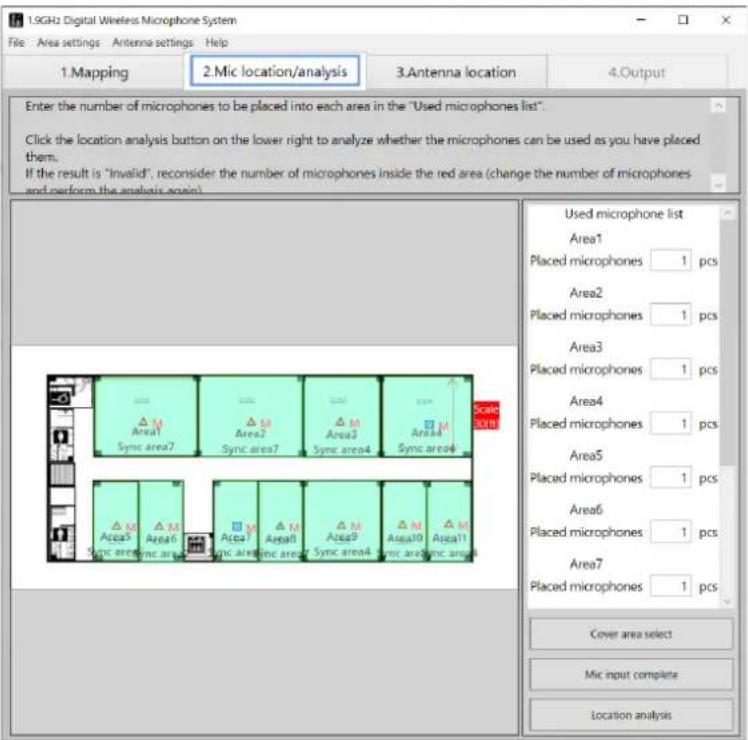The width and height of the screenshot is (748, 740).
Task: Open the Help menu
Action: (217, 42)
